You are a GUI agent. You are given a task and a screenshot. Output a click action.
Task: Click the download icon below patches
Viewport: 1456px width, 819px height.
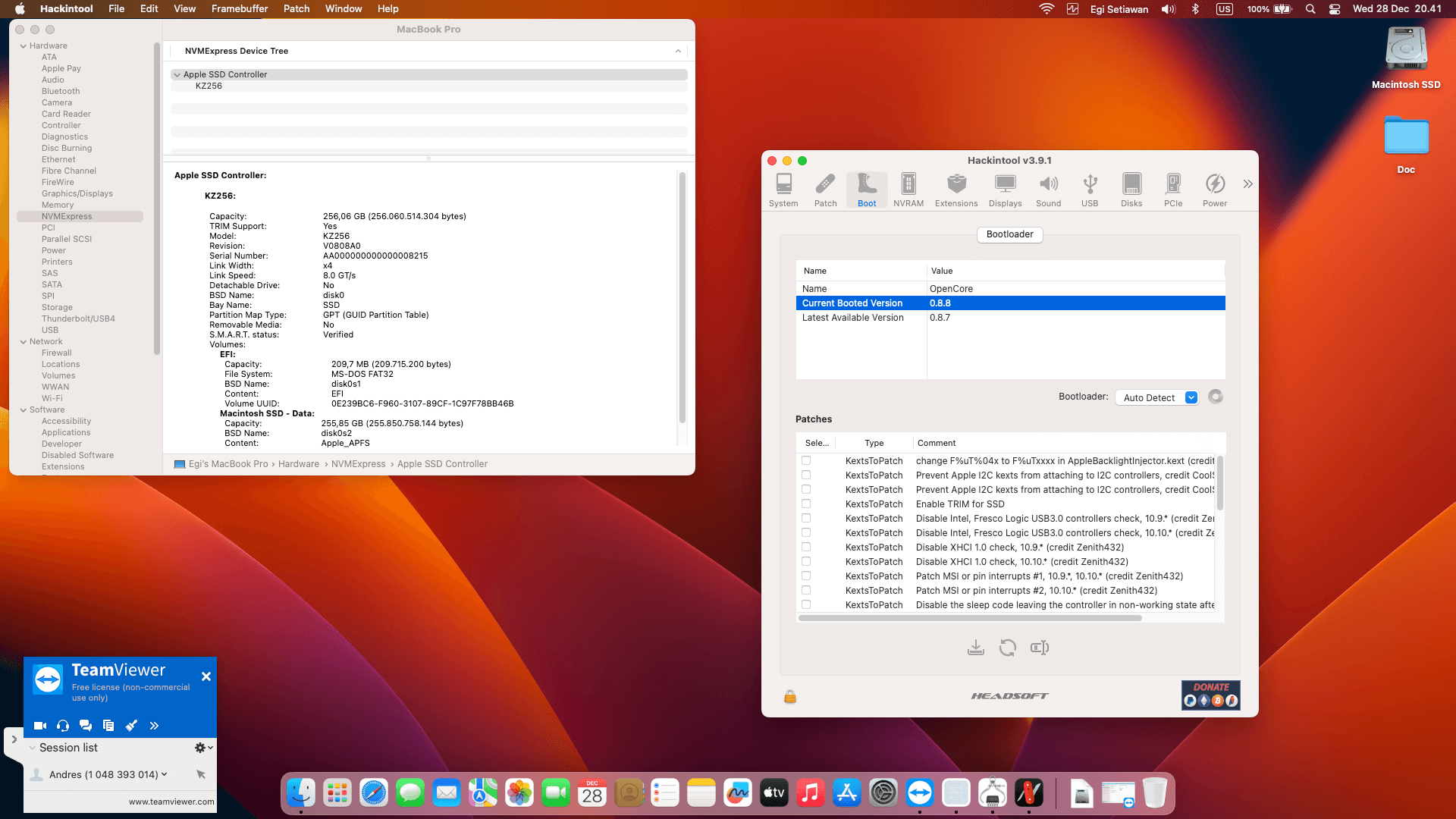point(975,648)
